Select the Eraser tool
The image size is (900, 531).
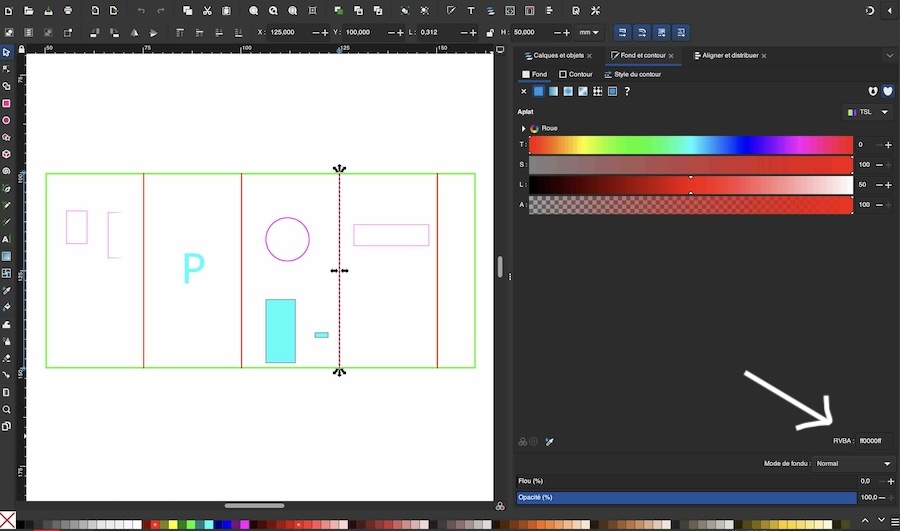6,358
